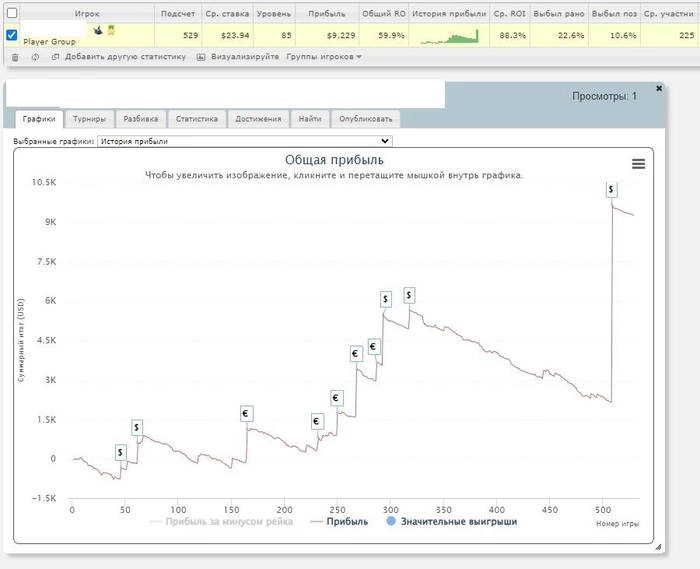
Task: Click the shark icon in player row
Action: coord(98,30)
